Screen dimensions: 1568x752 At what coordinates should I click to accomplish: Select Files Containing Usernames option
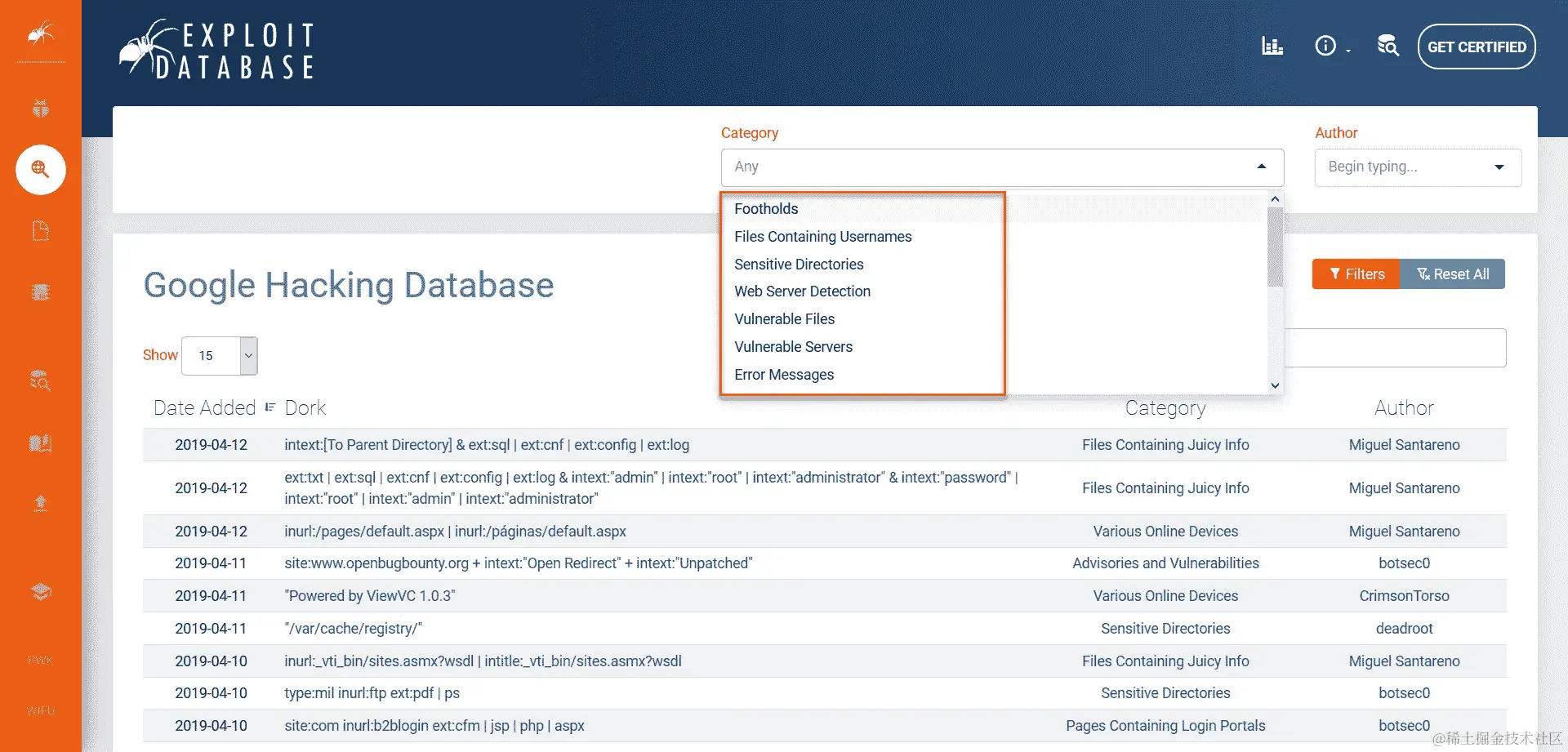click(822, 237)
